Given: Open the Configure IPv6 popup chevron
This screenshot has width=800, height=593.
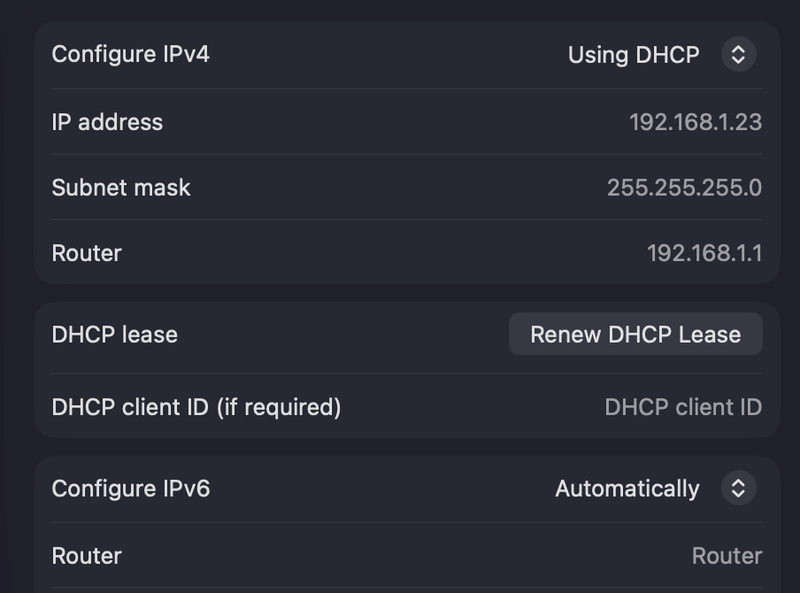Looking at the screenshot, I should click(738, 489).
